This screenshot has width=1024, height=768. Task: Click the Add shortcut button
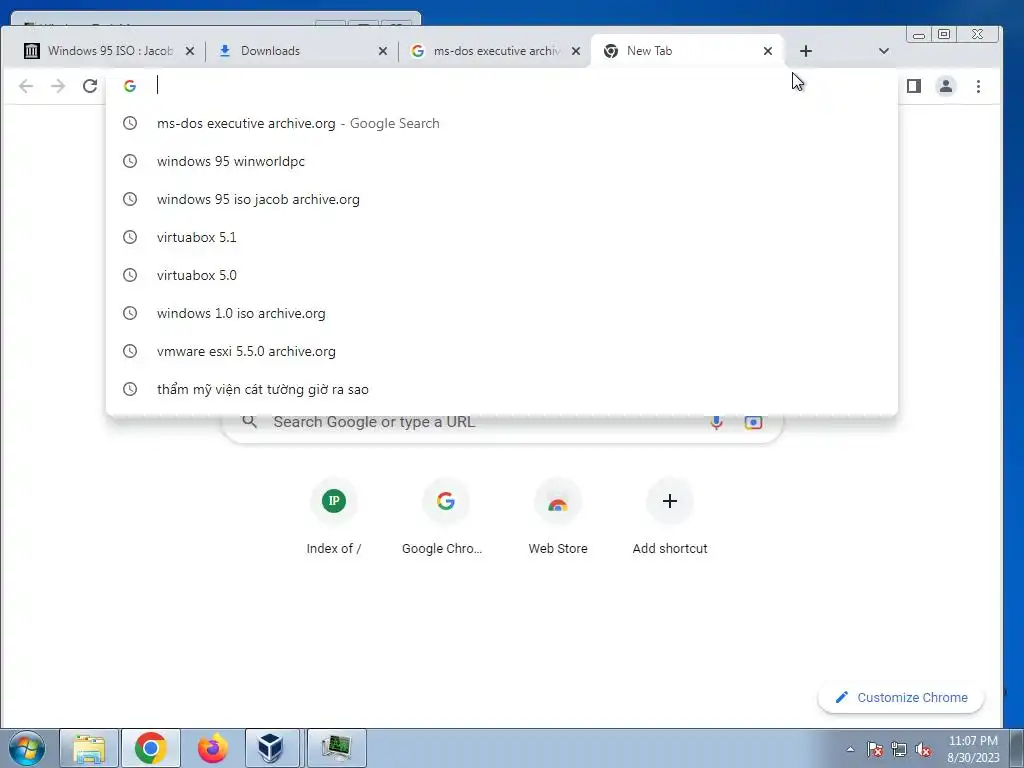pyautogui.click(x=669, y=517)
